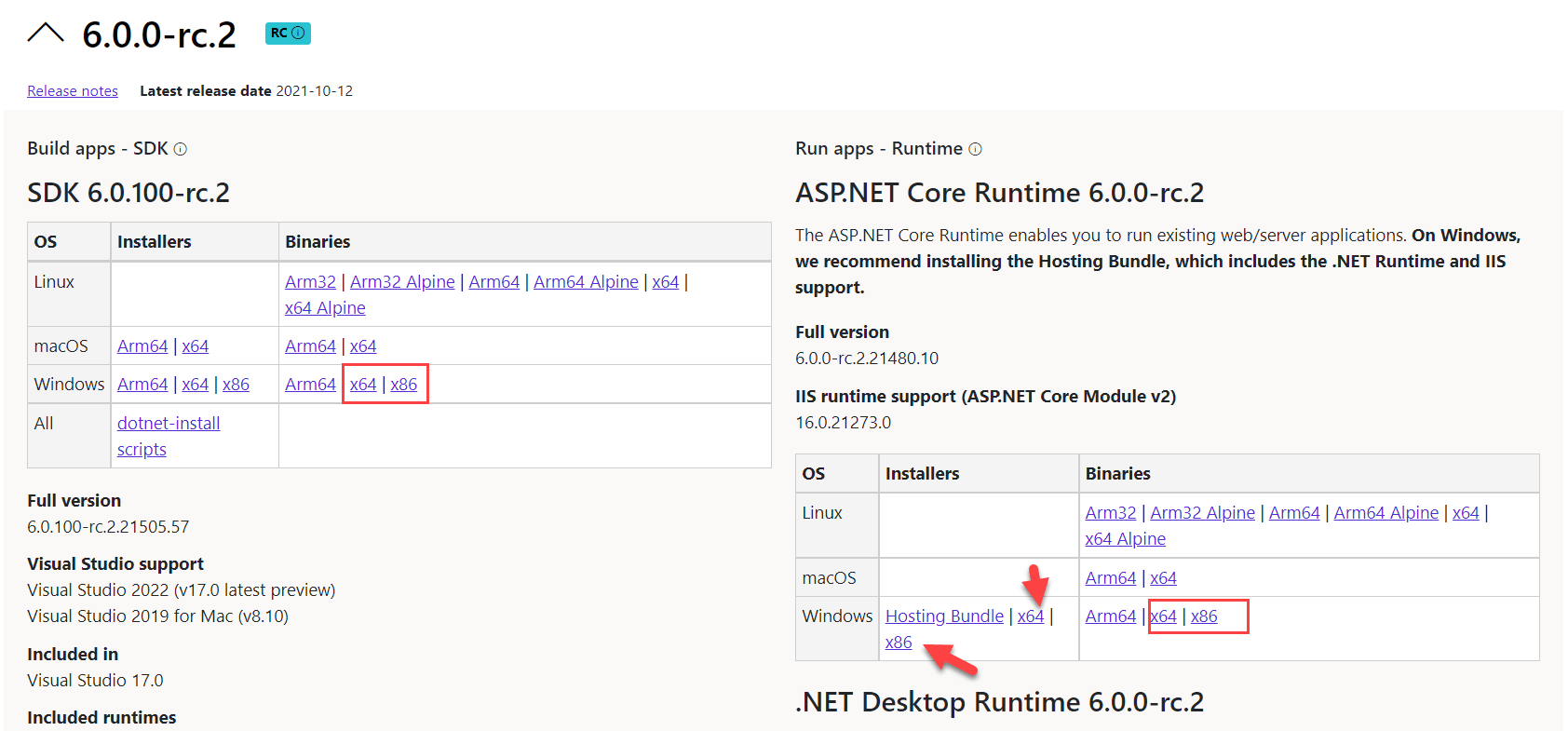Download SDK Windows x86 binary
The height and width of the screenshot is (731, 1568).
pyautogui.click(x=404, y=385)
